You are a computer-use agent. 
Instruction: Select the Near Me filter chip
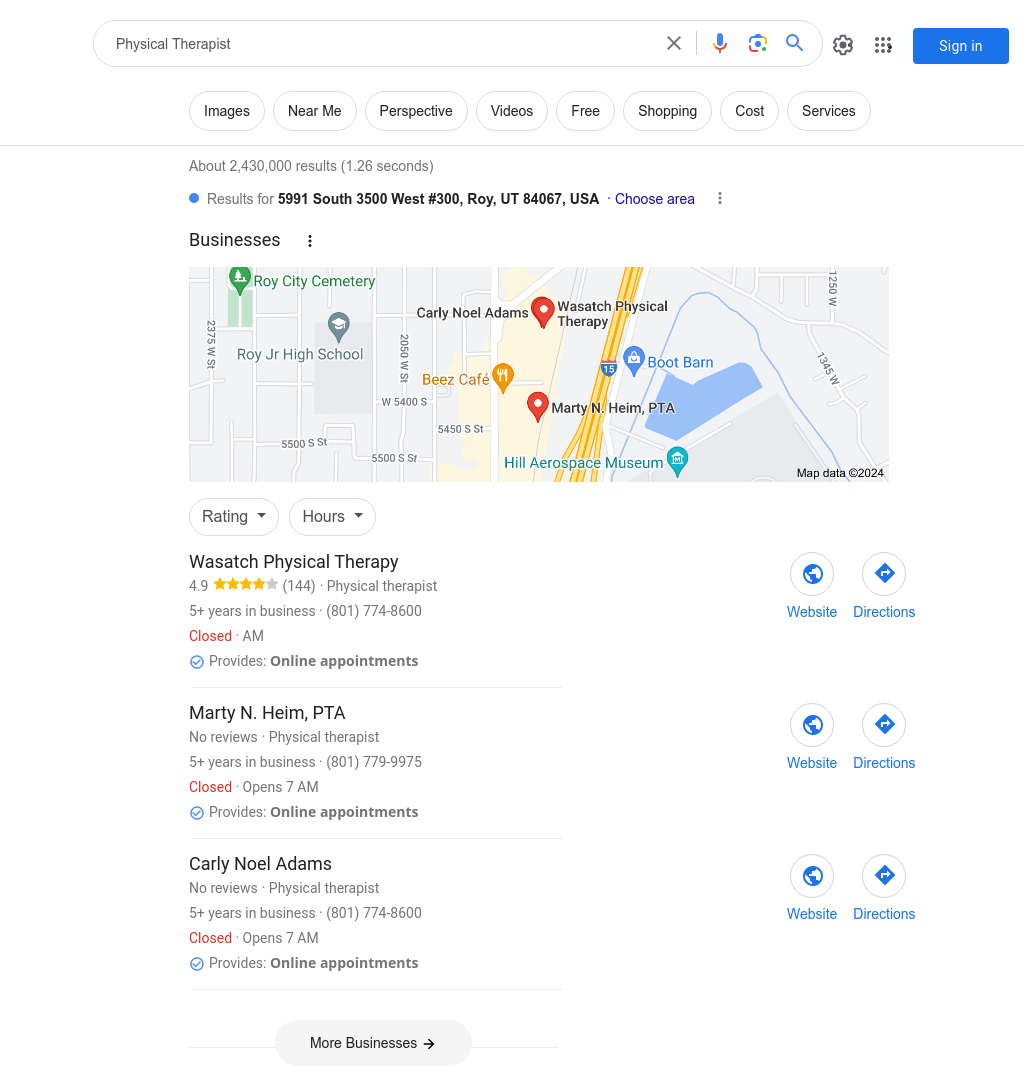pos(315,111)
